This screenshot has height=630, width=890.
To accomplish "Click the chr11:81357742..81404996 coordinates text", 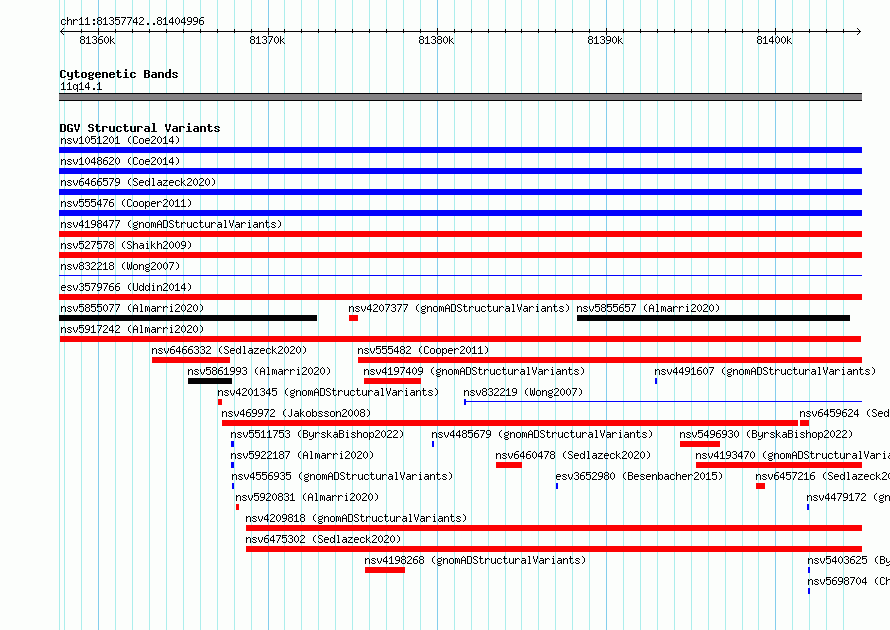I will (132, 21).
